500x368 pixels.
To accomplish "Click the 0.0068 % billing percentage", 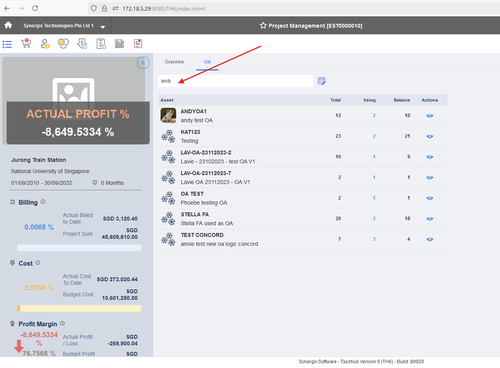I will click(39, 227).
